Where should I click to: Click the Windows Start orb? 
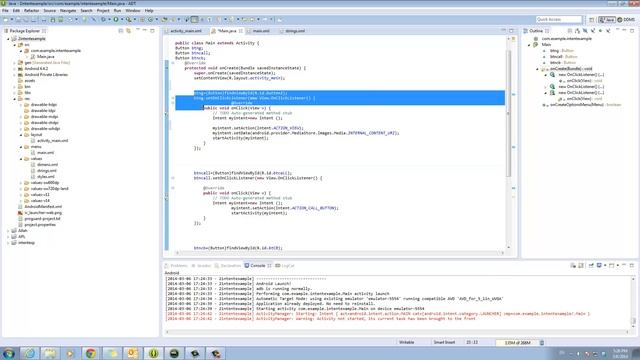9,353
